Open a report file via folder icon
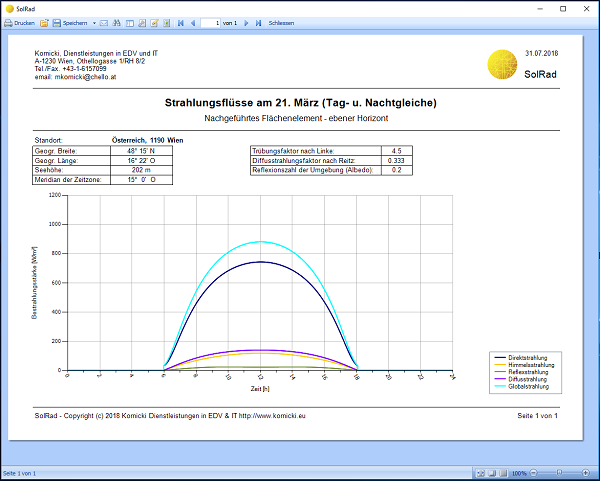 click(x=45, y=22)
